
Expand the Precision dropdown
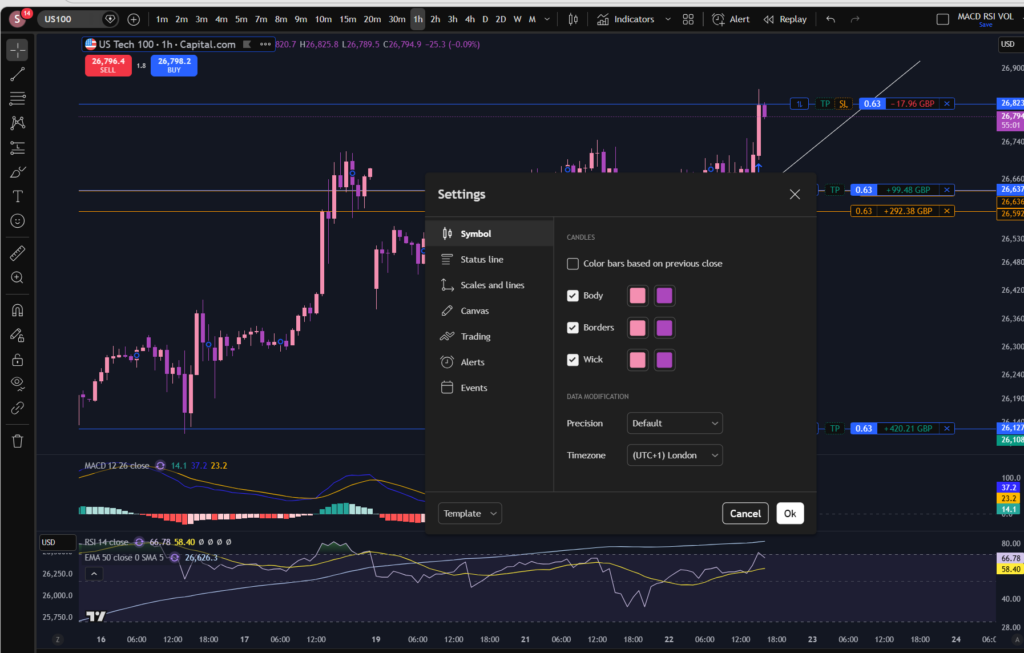coord(675,423)
